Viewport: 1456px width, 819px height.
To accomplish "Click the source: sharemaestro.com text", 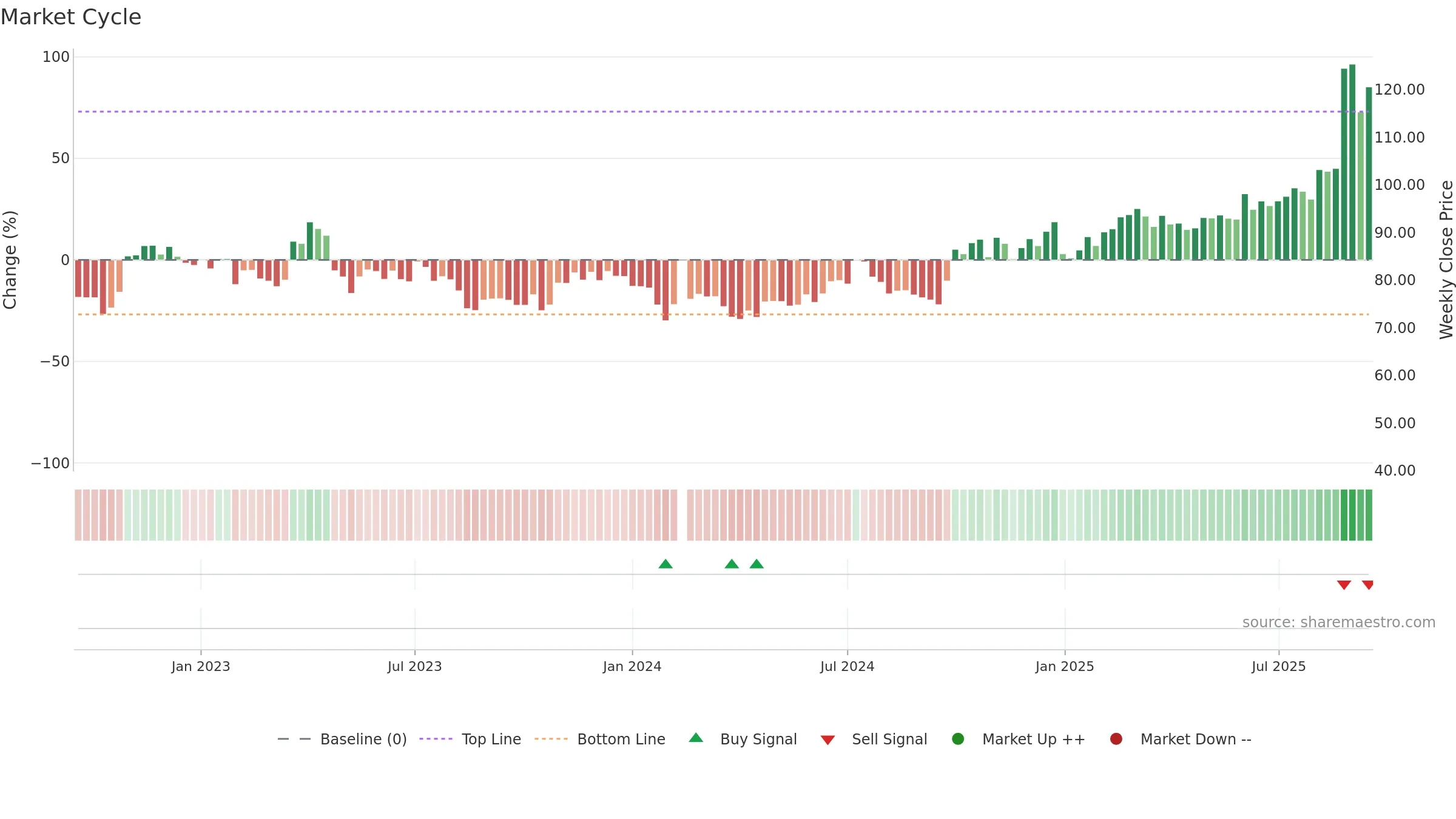I will coord(1339,622).
